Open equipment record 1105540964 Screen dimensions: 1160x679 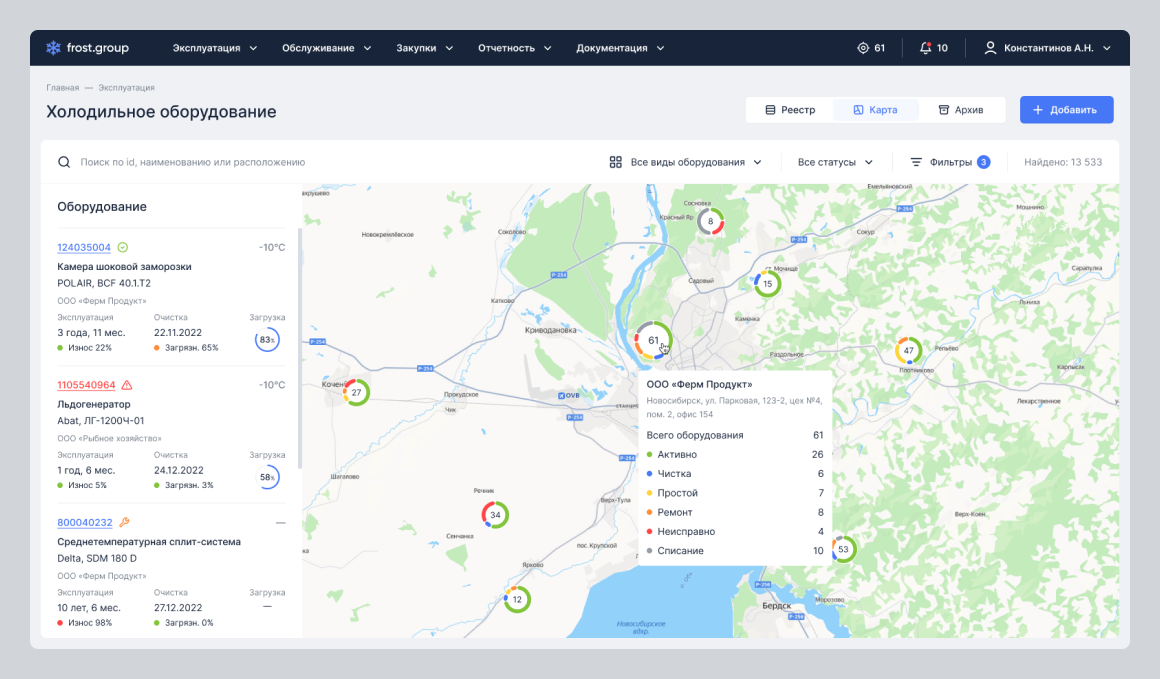(86, 385)
